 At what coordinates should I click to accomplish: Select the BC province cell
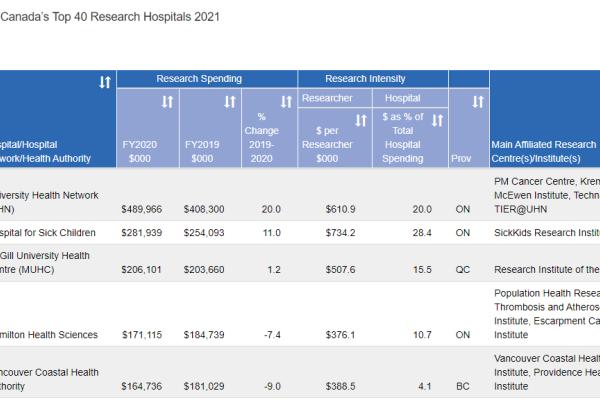pyautogui.click(x=463, y=387)
